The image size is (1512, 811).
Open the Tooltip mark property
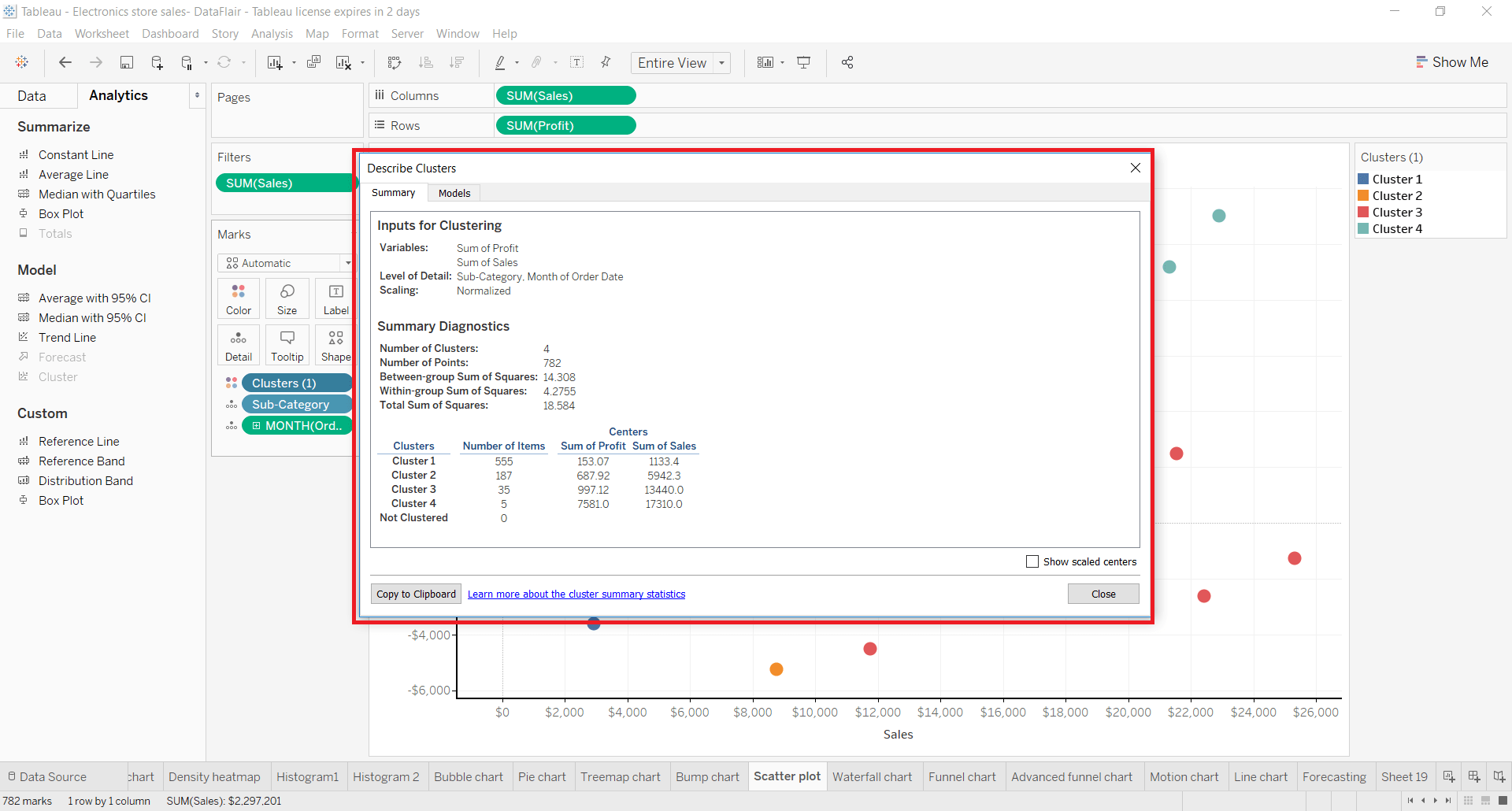tap(287, 344)
